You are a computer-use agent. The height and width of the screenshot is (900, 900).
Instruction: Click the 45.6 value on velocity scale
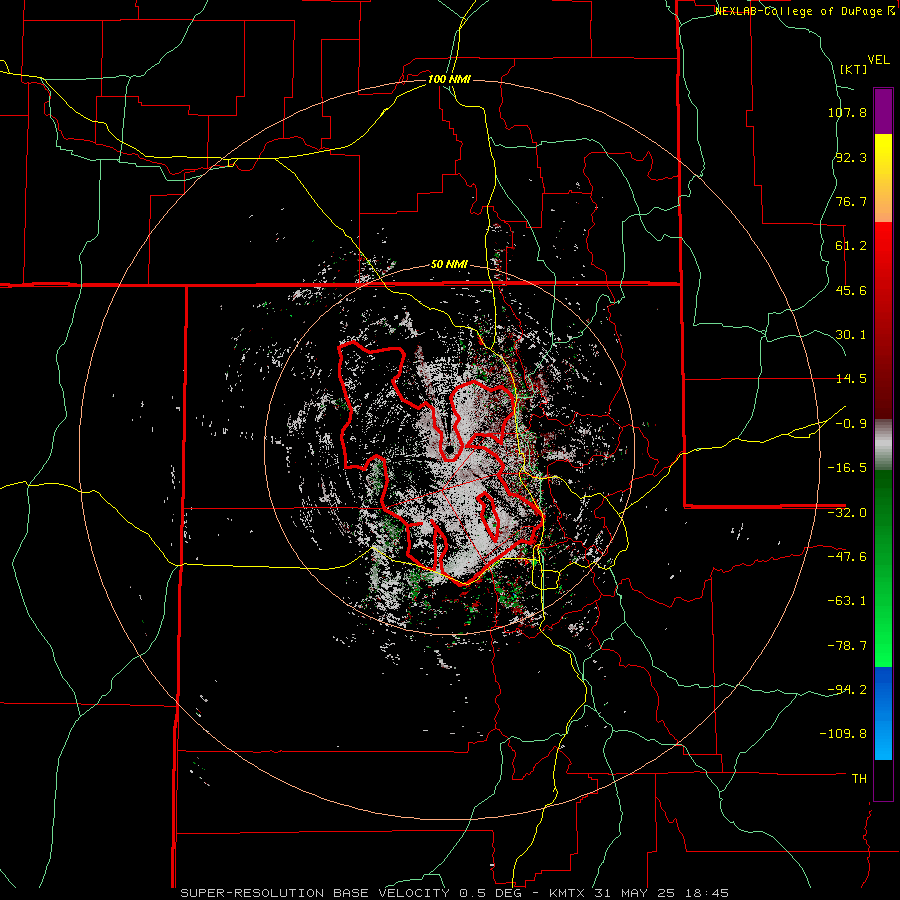pos(851,290)
